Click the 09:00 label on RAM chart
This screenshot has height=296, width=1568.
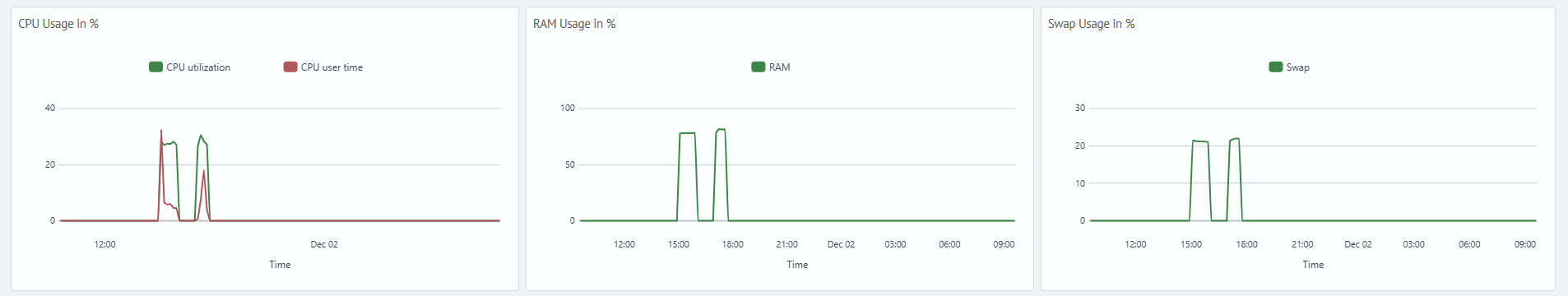point(1004,244)
